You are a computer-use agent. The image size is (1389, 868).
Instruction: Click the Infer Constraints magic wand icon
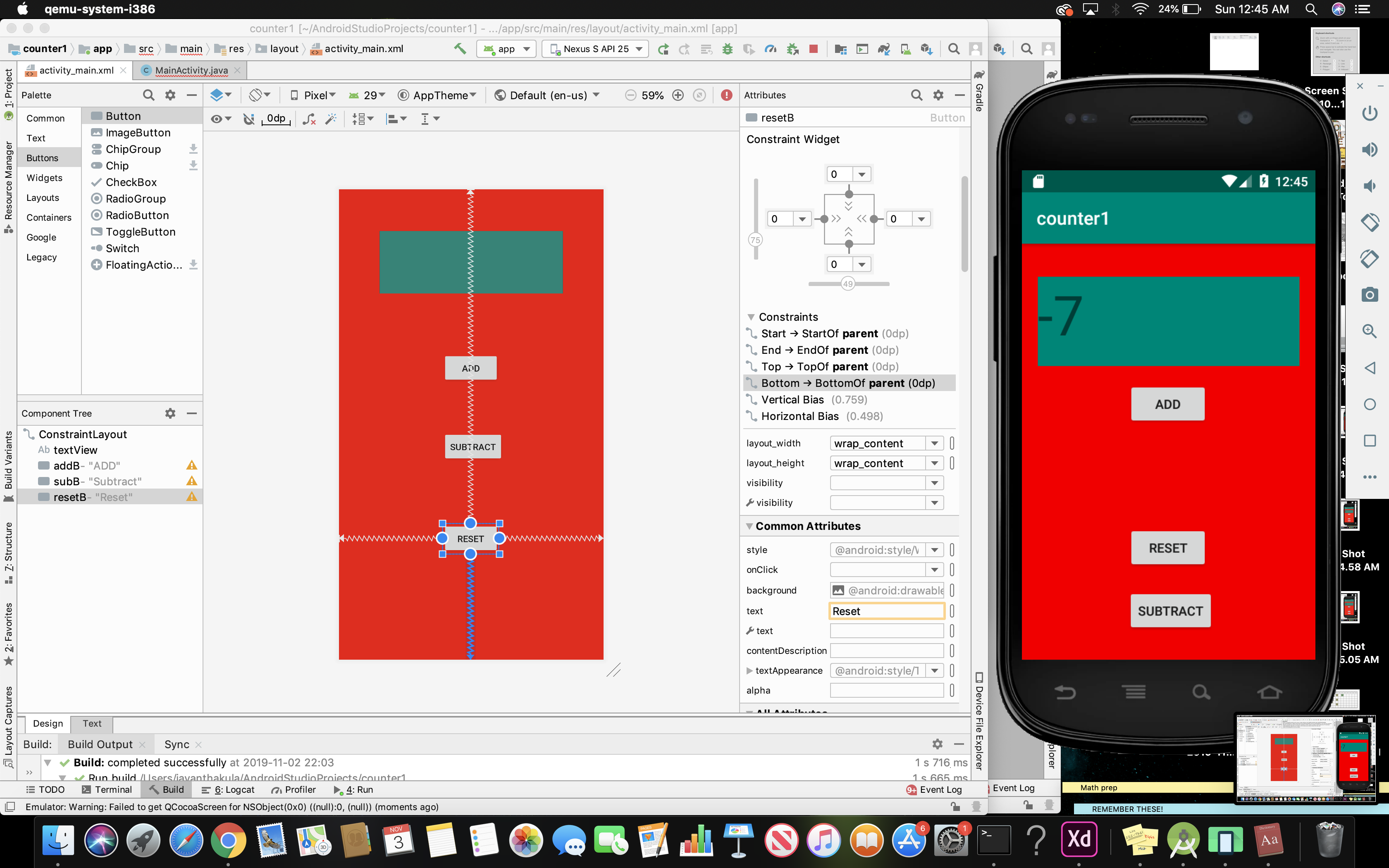coord(331,119)
